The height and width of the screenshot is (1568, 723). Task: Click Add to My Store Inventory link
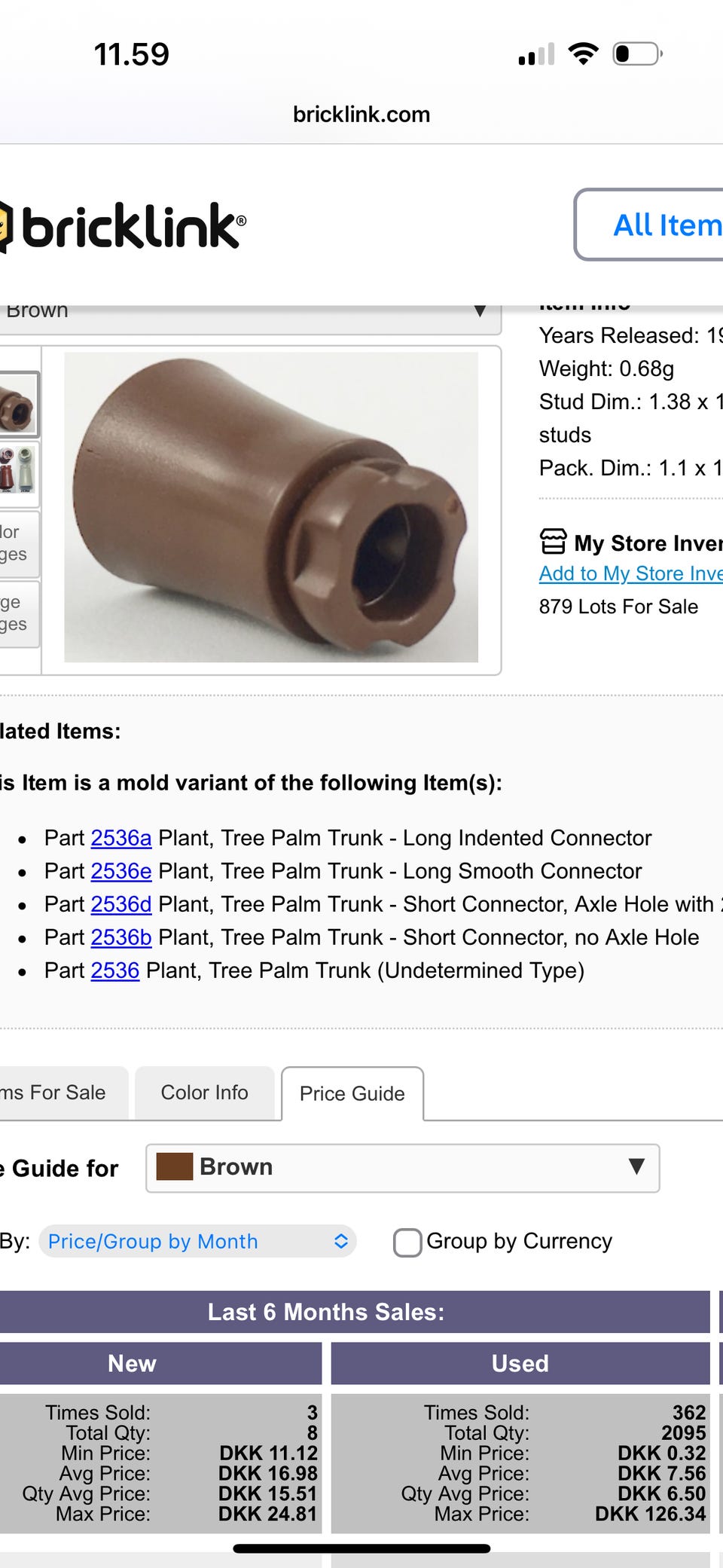click(630, 573)
